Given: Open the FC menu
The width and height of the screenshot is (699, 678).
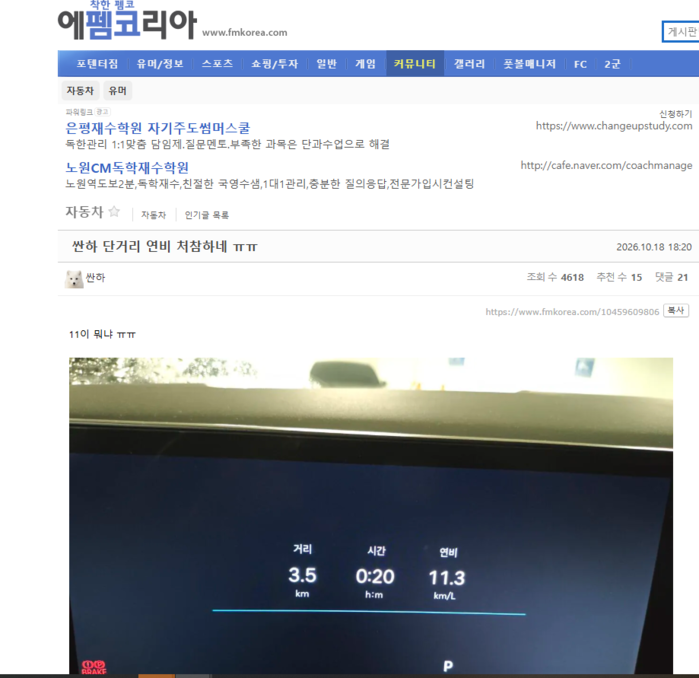Looking at the screenshot, I should [580, 64].
